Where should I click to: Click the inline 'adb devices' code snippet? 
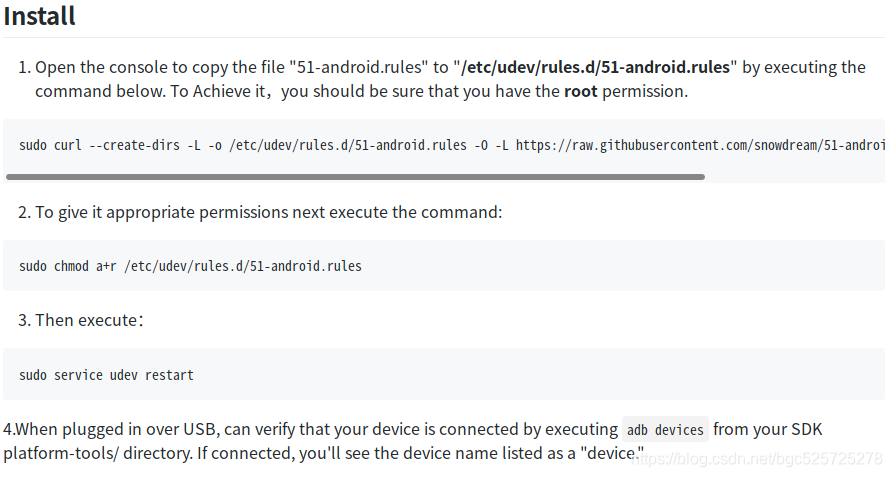(665, 430)
